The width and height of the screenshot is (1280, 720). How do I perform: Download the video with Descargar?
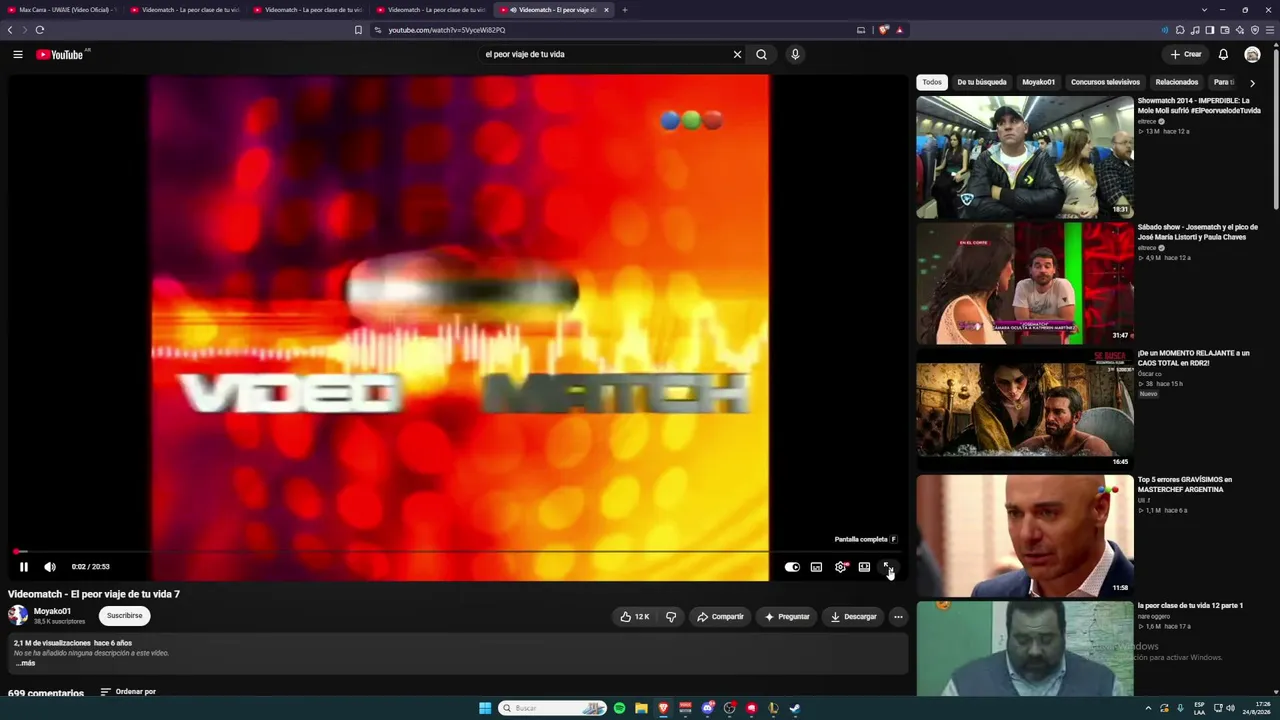pos(853,617)
